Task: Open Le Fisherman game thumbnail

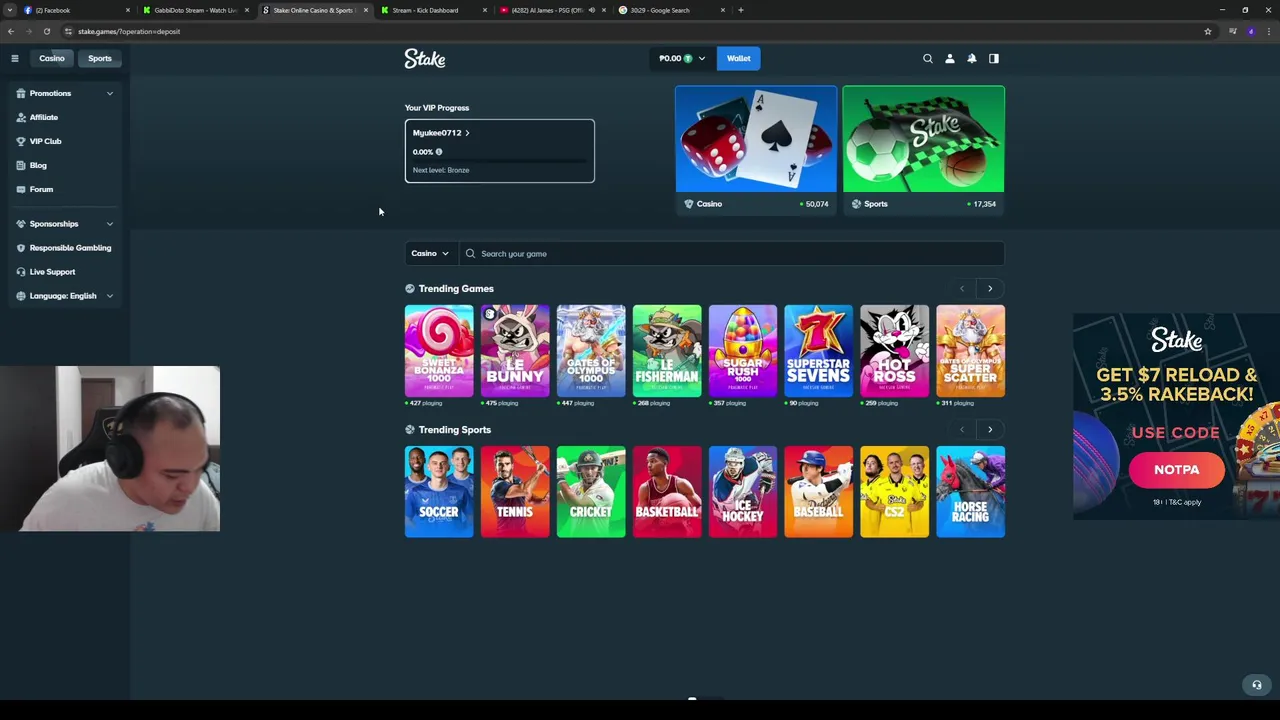Action: pos(667,351)
